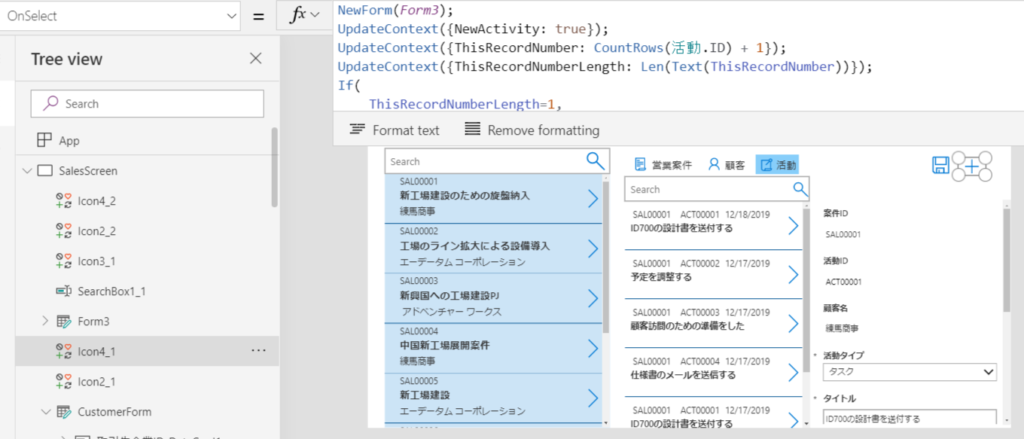
Task: Open SAL00003 record arrow
Action: (x=593, y=298)
